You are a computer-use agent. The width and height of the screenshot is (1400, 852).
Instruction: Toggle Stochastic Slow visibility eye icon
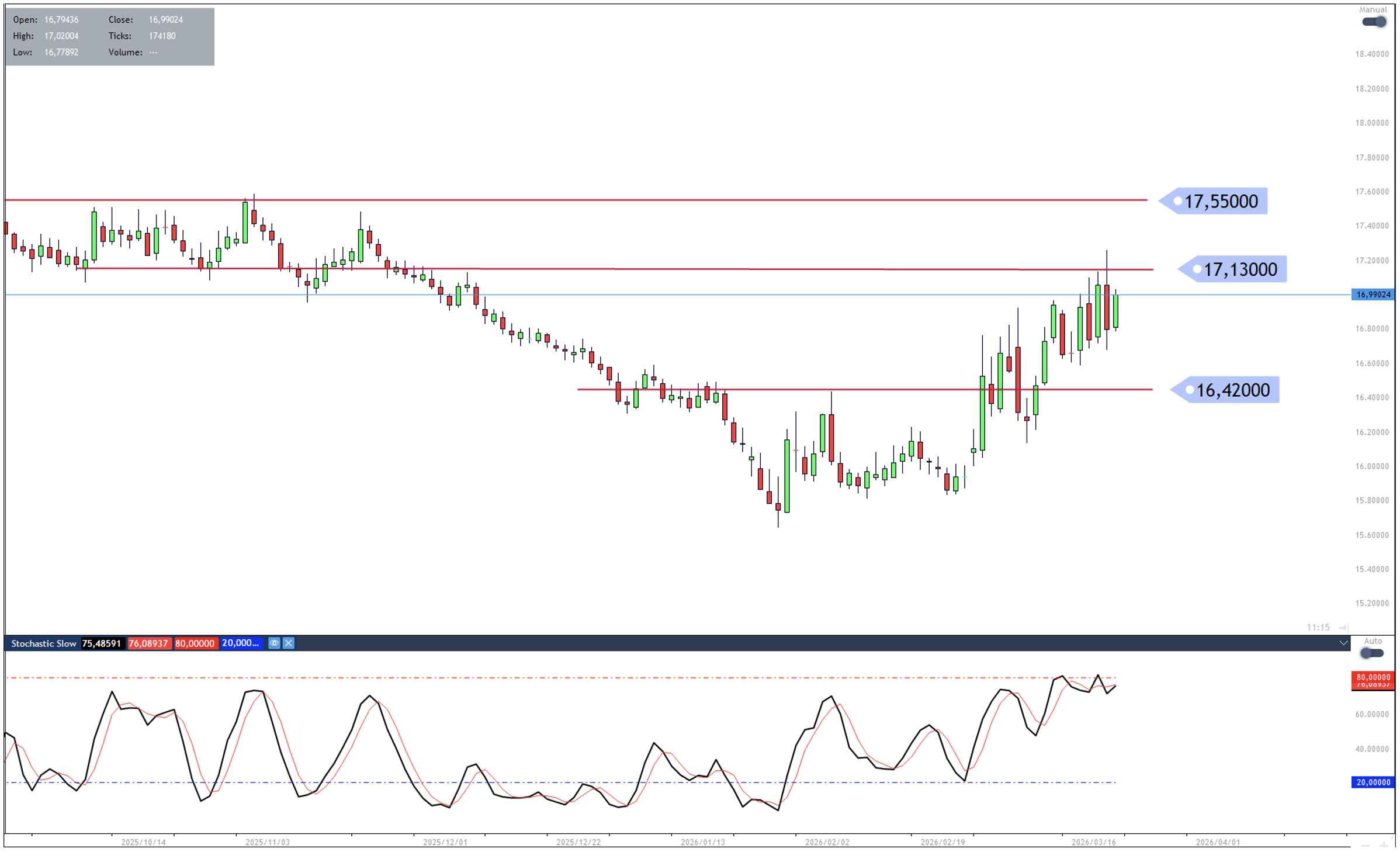[273, 643]
